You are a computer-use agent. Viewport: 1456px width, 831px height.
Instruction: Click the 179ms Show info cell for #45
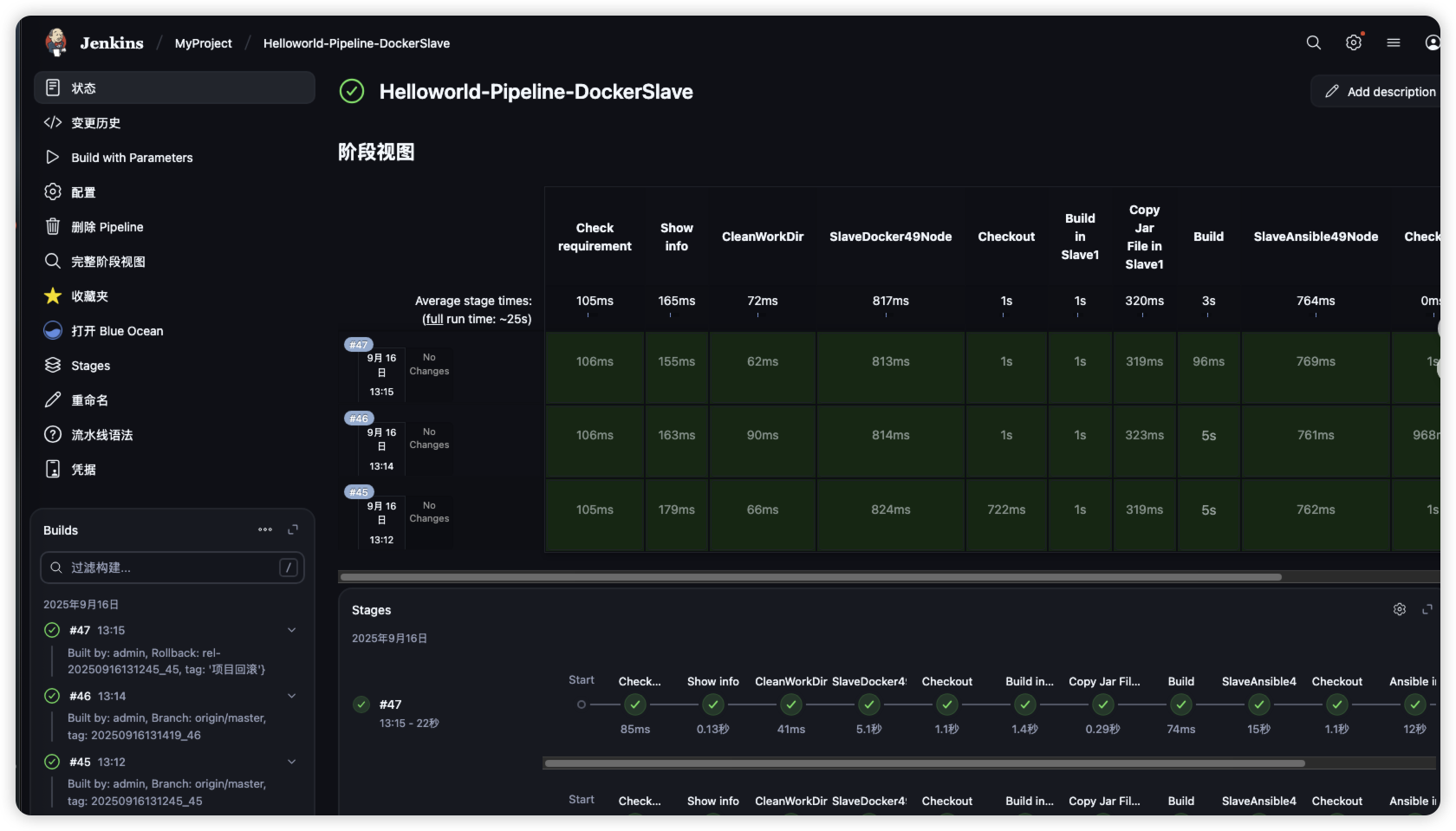(x=677, y=516)
